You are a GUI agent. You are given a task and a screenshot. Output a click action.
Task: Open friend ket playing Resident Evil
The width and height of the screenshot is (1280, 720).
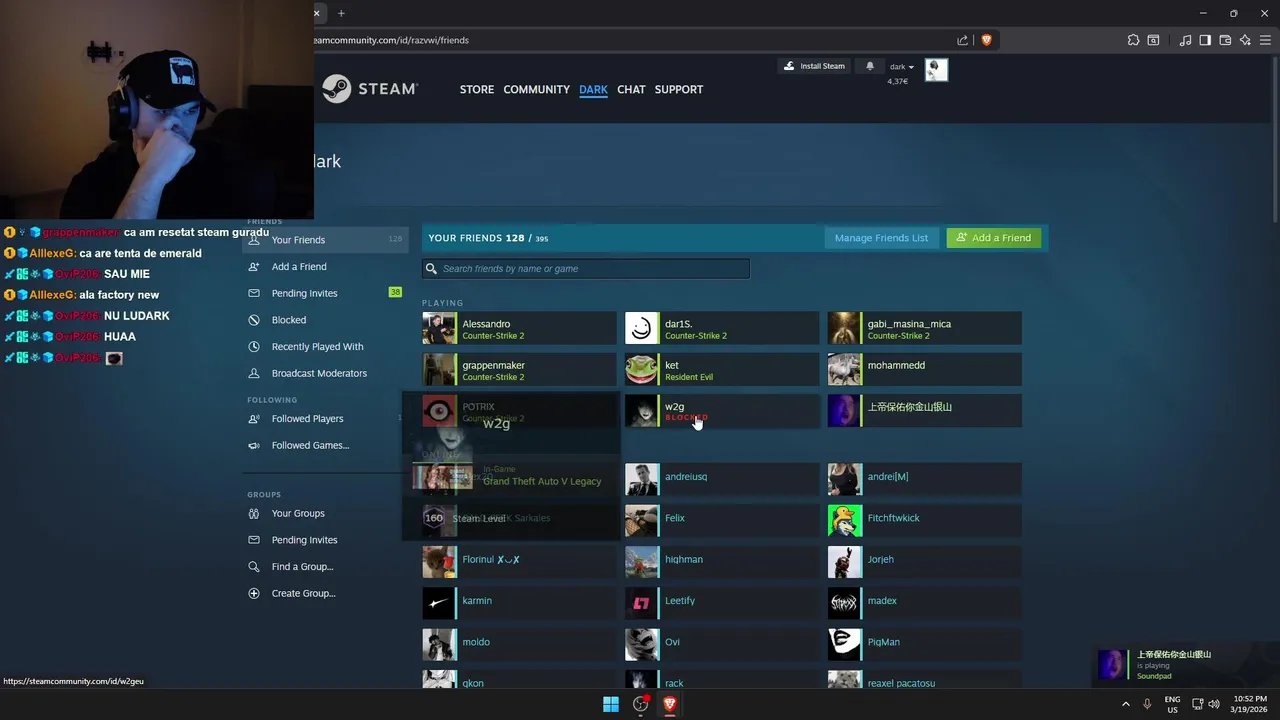(x=722, y=369)
